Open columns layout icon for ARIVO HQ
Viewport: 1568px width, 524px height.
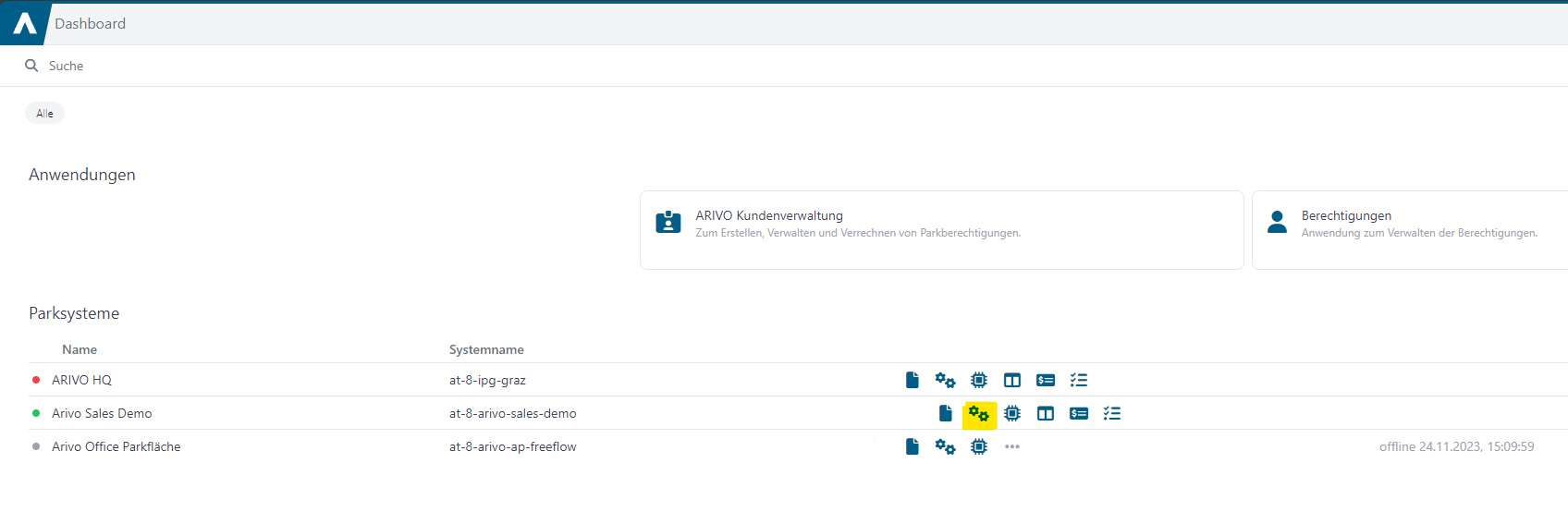(x=1012, y=380)
